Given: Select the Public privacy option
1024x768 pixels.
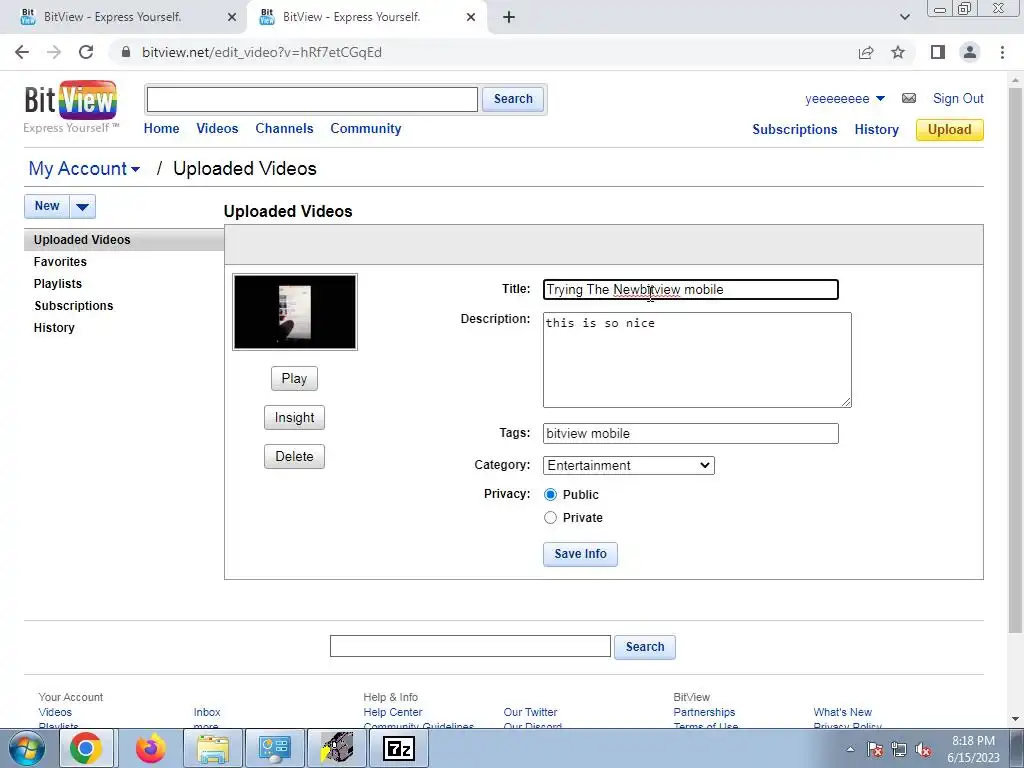Looking at the screenshot, I should [551, 495].
